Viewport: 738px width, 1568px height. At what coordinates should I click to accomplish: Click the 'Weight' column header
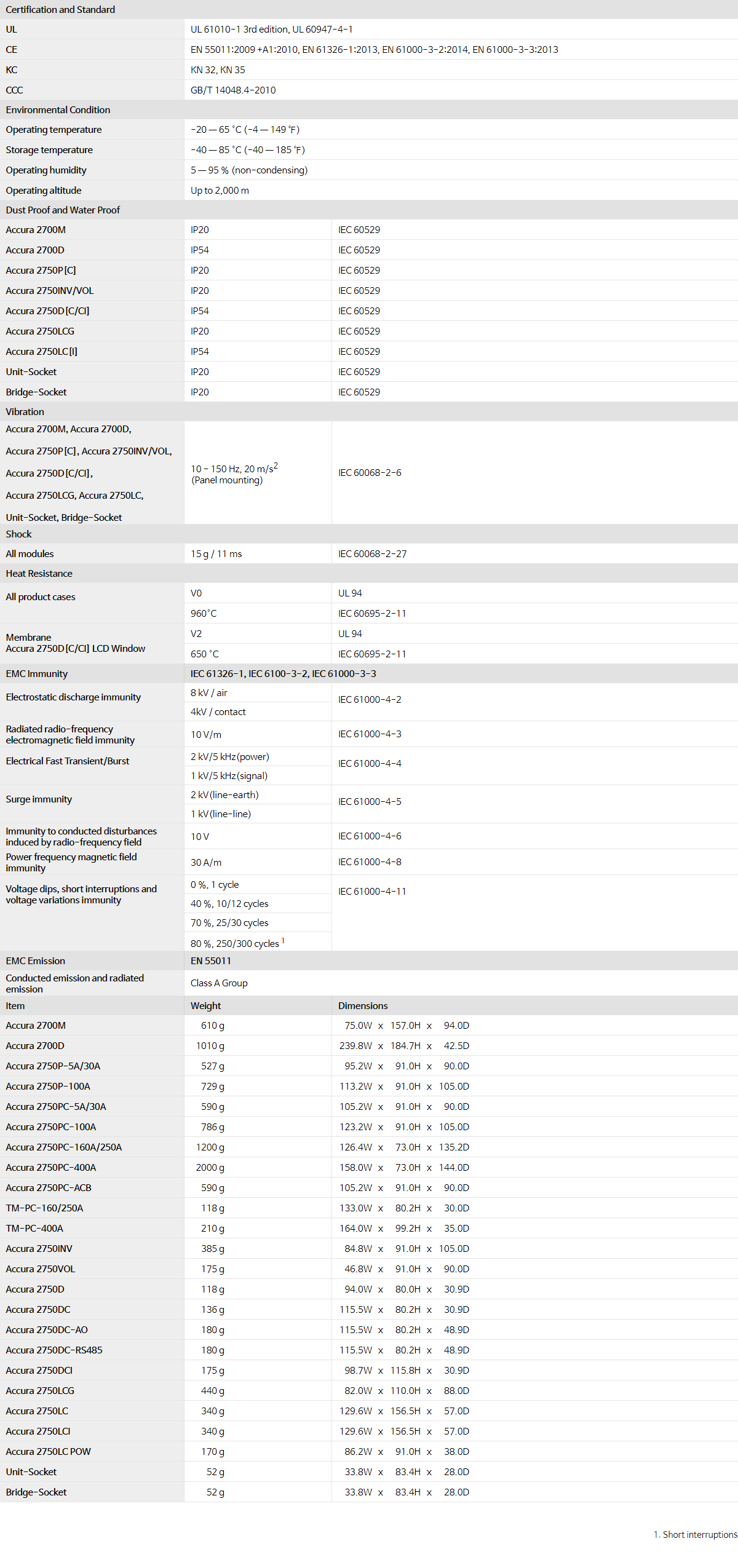tap(205, 1006)
